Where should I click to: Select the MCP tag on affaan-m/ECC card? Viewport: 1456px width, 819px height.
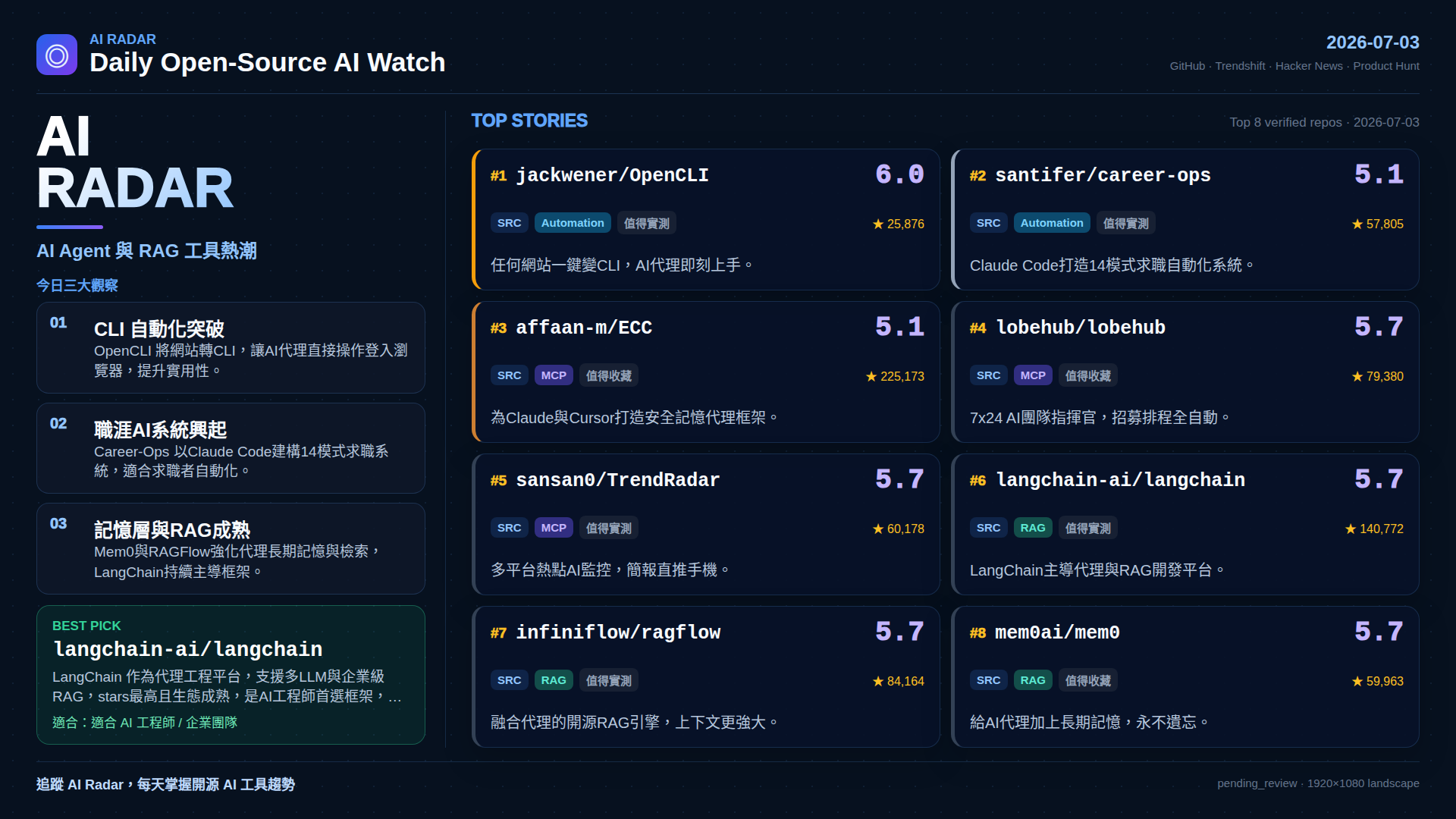(554, 375)
